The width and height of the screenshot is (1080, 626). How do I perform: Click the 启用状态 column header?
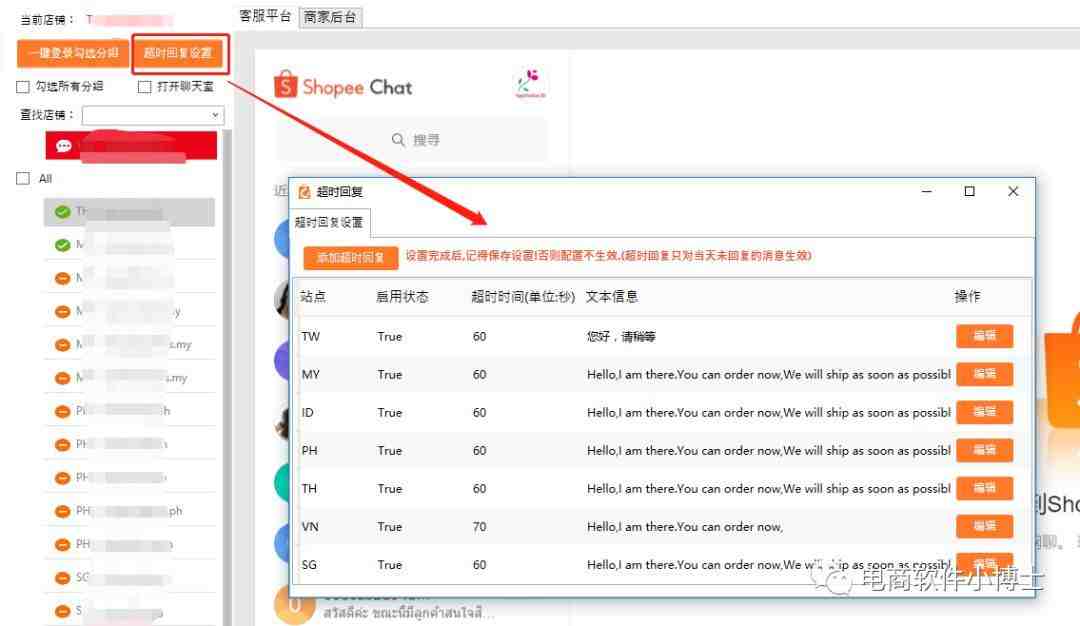402,296
